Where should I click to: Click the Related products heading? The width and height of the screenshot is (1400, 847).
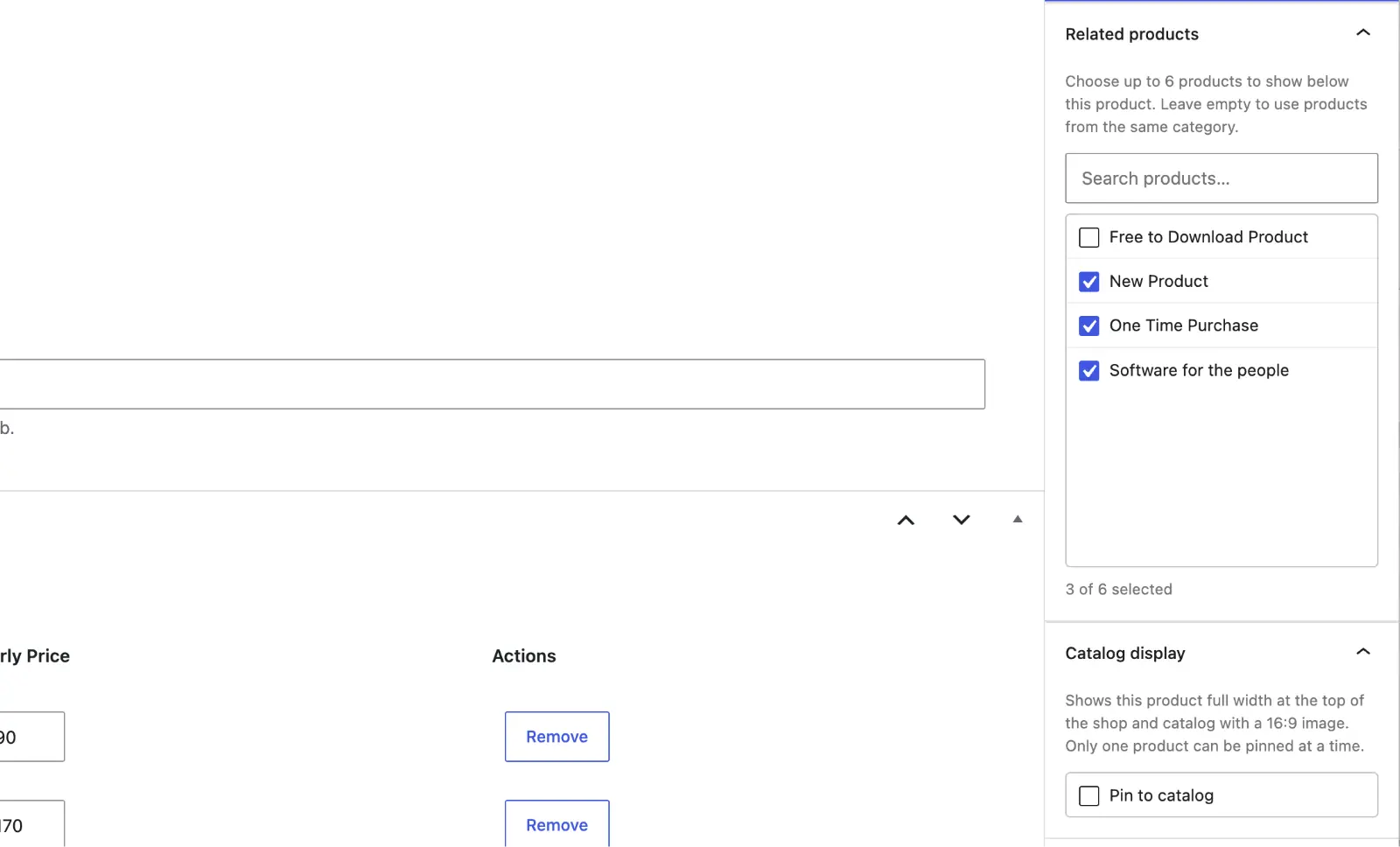click(x=1131, y=34)
